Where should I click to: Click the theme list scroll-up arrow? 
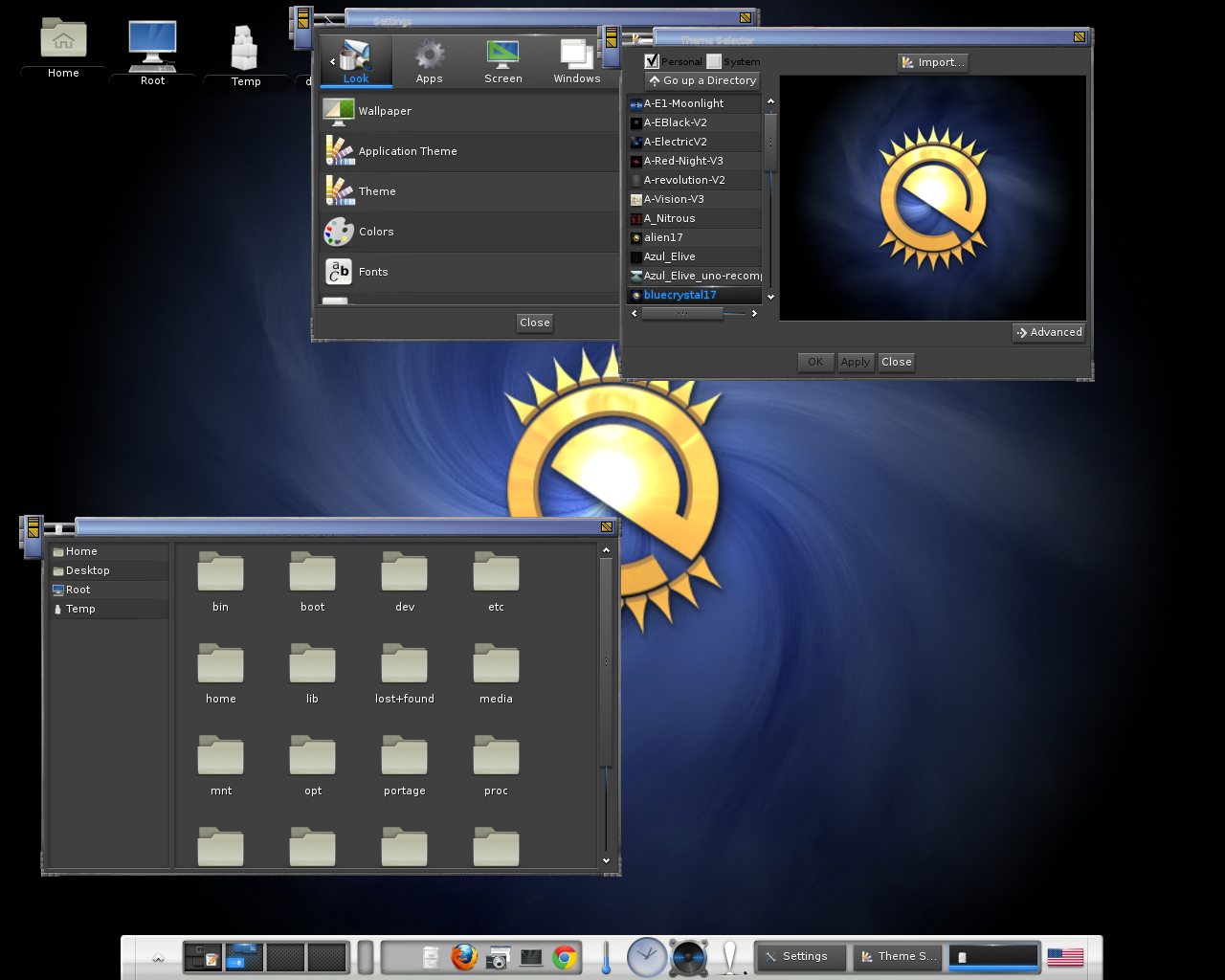coord(770,101)
